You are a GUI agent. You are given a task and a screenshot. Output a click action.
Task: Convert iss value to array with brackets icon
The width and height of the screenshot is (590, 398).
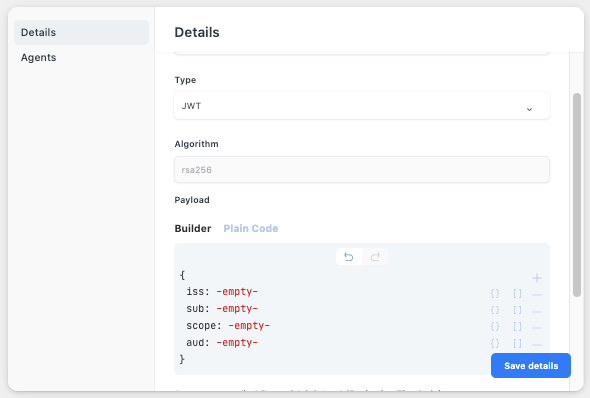click(x=517, y=293)
